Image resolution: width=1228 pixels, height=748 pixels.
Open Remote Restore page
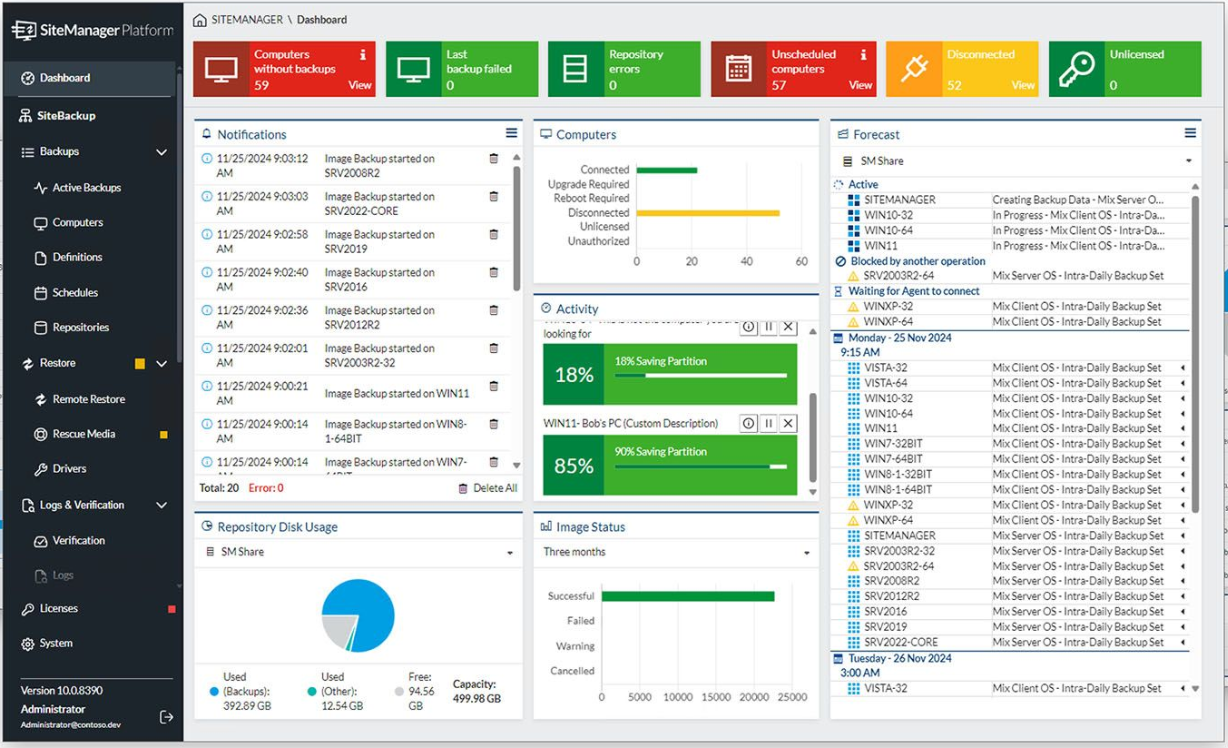(x=90, y=399)
